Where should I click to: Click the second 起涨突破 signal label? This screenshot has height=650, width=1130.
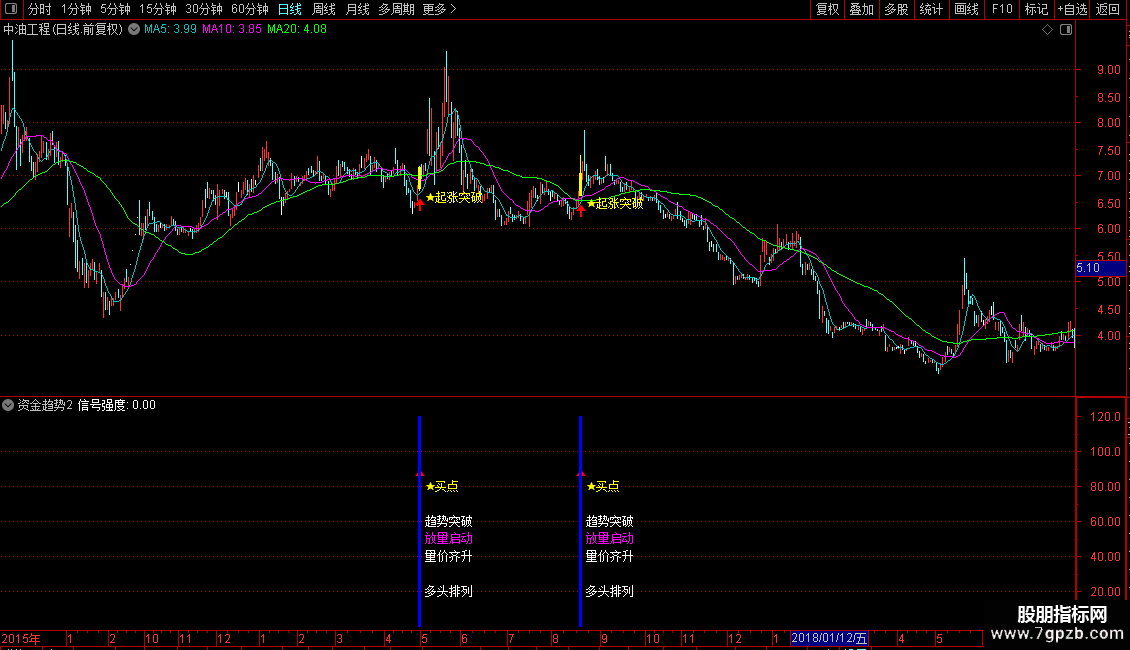[x=615, y=204]
